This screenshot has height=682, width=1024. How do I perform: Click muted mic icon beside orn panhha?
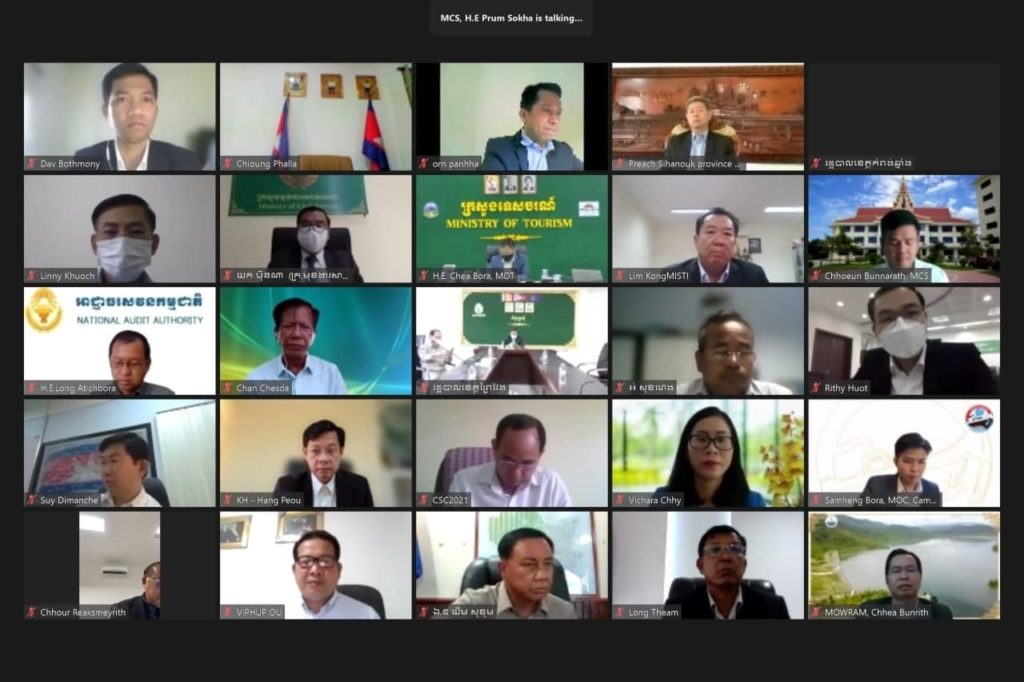[423, 163]
